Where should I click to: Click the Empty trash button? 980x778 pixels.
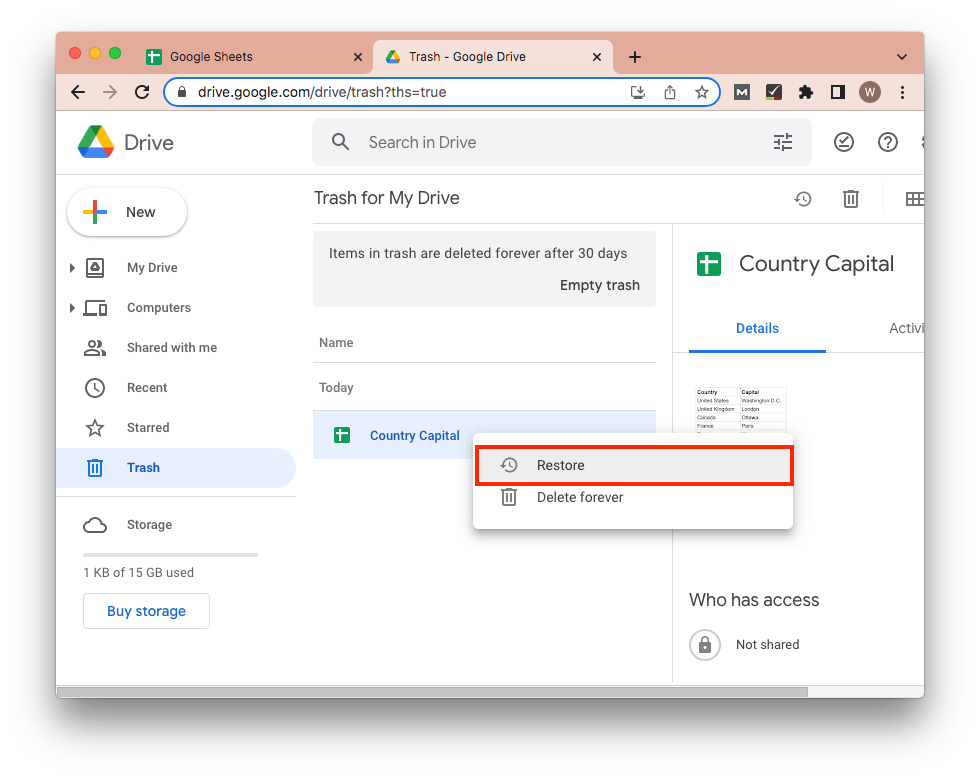[x=599, y=285]
